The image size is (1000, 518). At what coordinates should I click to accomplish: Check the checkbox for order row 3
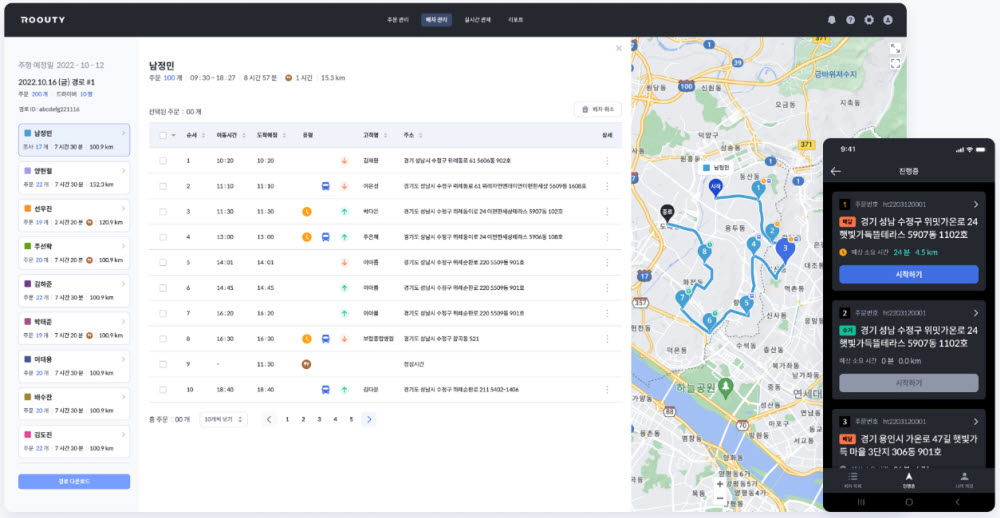162,212
